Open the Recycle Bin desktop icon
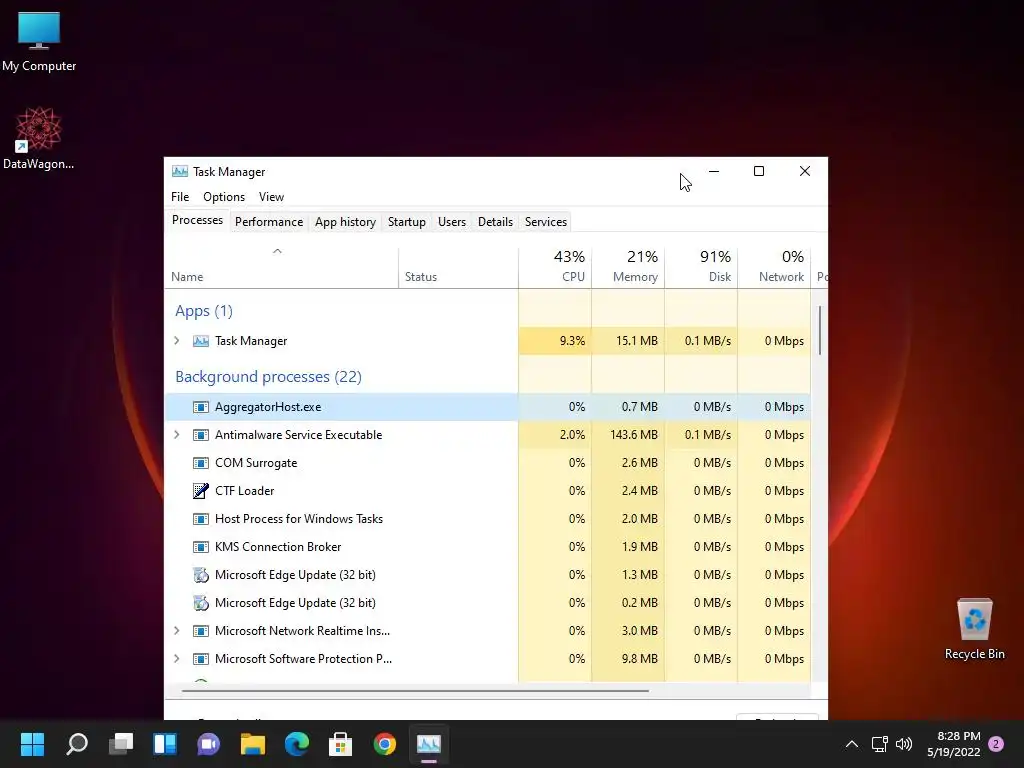Image resolution: width=1024 pixels, height=768 pixels. click(x=974, y=629)
